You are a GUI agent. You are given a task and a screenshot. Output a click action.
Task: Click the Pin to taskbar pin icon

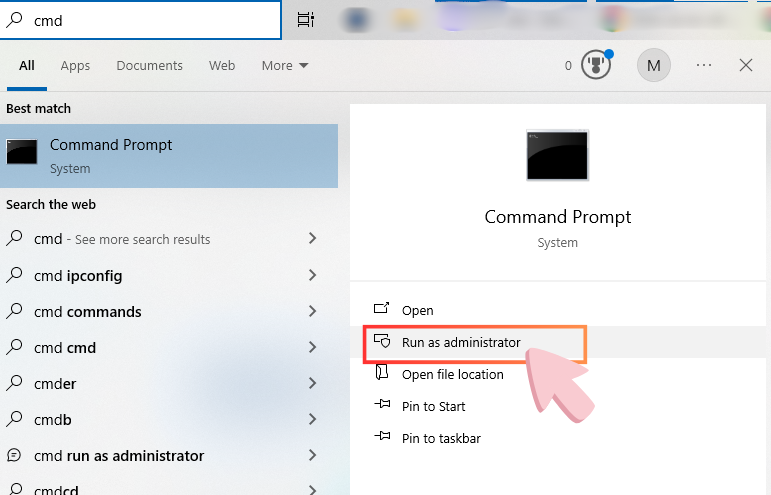381,438
